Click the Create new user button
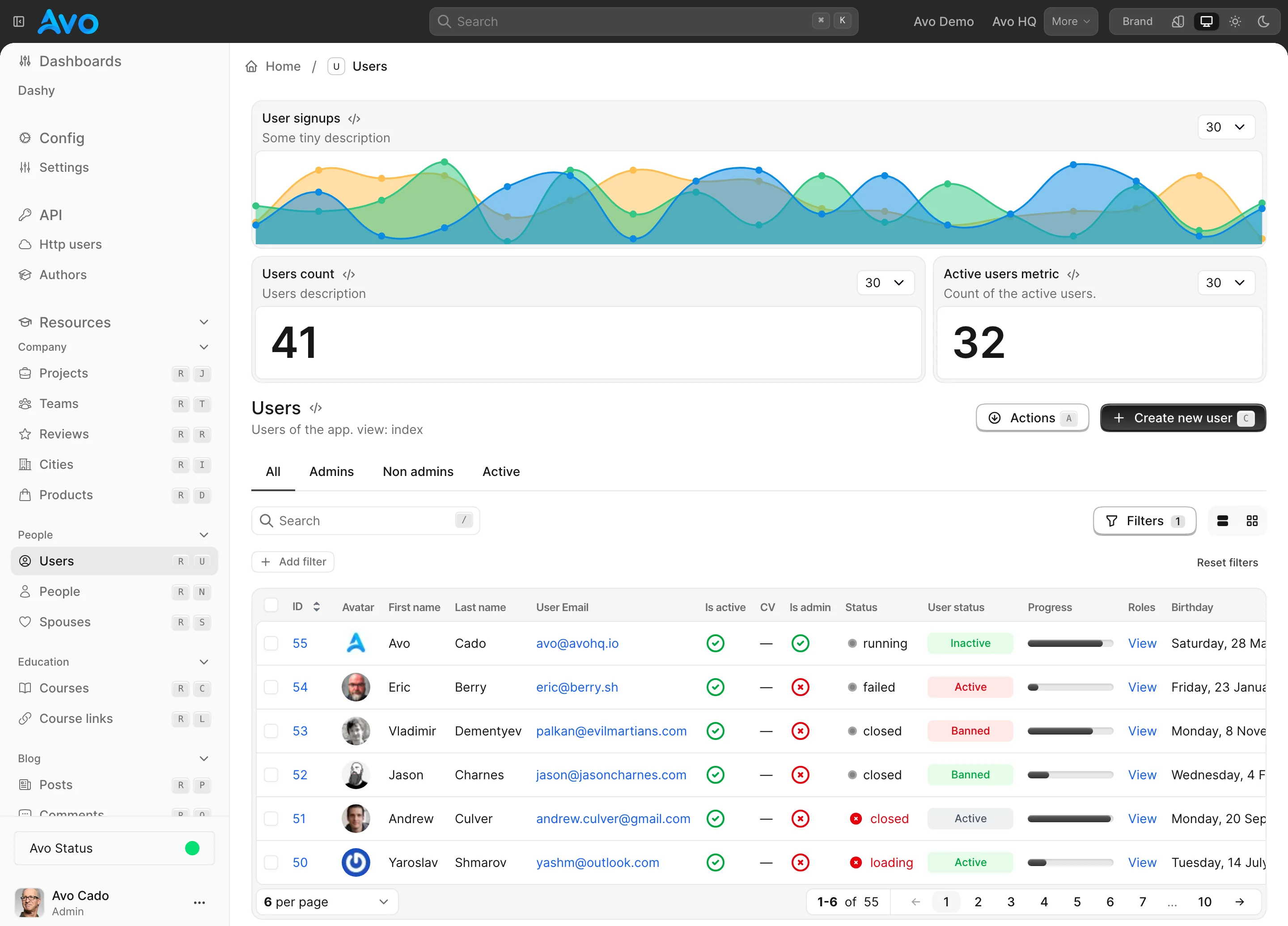Image resolution: width=1288 pixels, height=926 pixels. pyautogui.click(x=1183, y=418)
